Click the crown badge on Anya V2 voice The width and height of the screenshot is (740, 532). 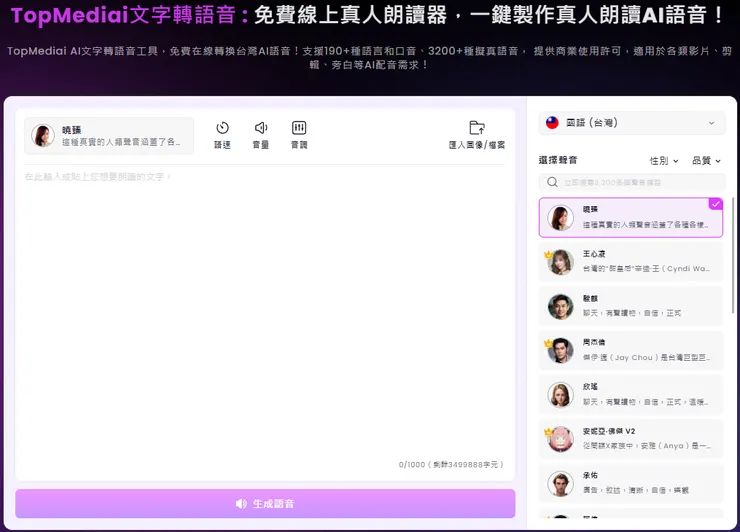click(548, 432)
